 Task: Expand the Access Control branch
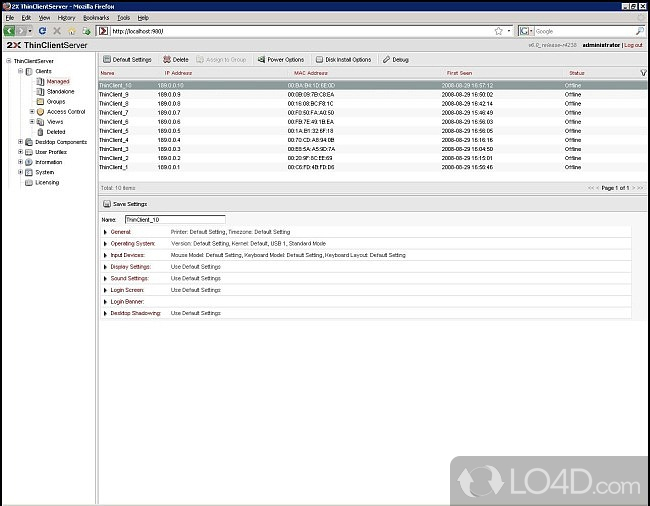pos(32,111)
